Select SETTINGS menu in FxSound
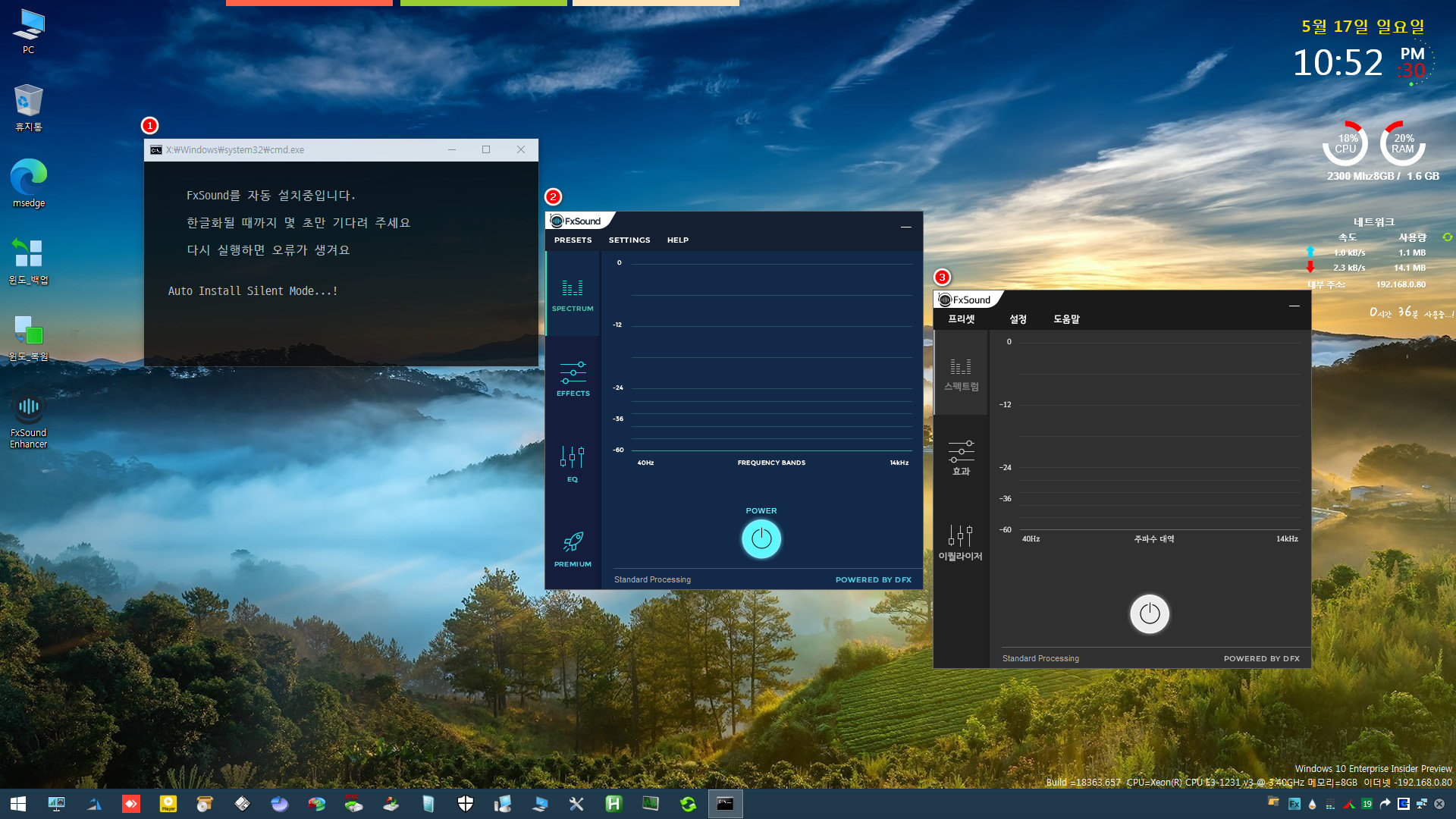Viewport: 1456px width, 819px height. [629, 240]
